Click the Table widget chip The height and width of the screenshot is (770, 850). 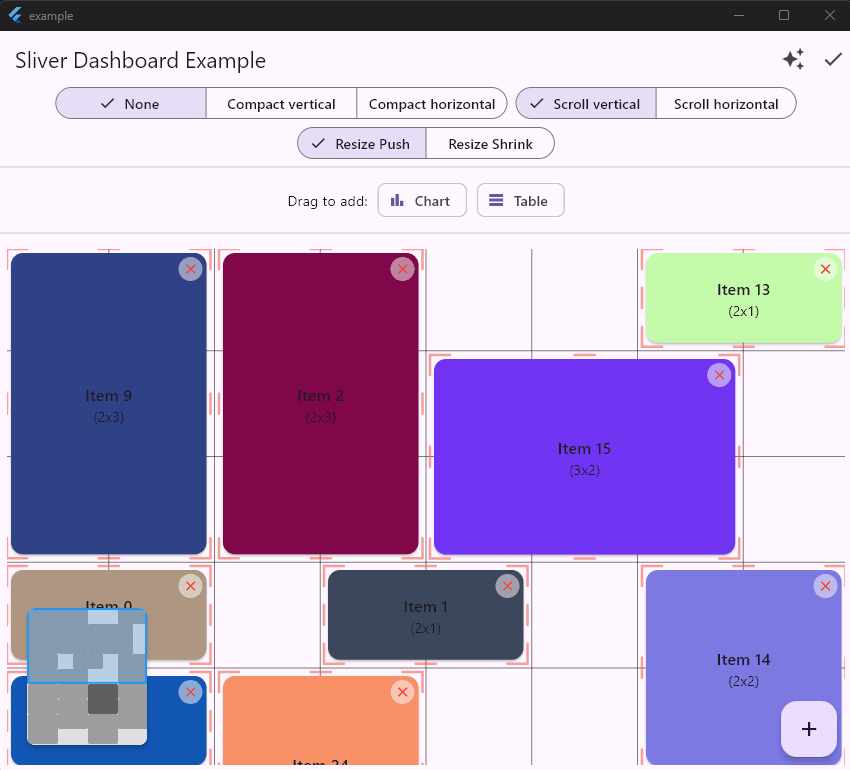(x=520, y=201)
